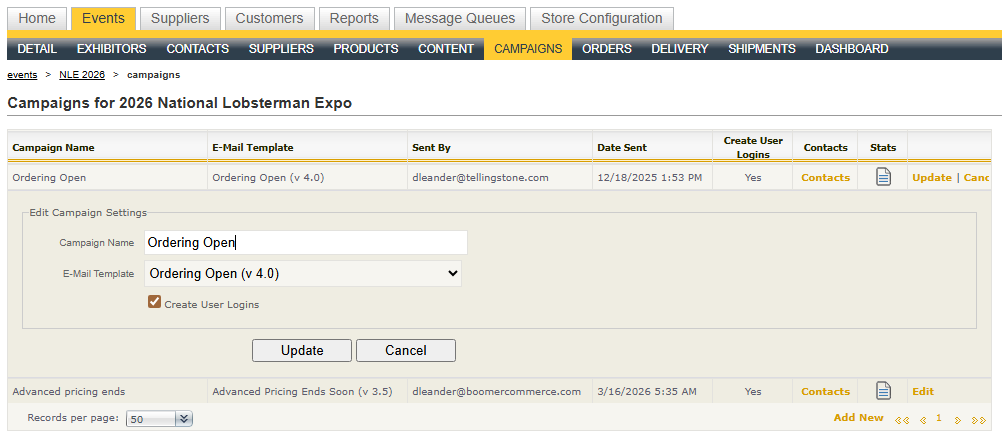Go to first page of records

902,420
